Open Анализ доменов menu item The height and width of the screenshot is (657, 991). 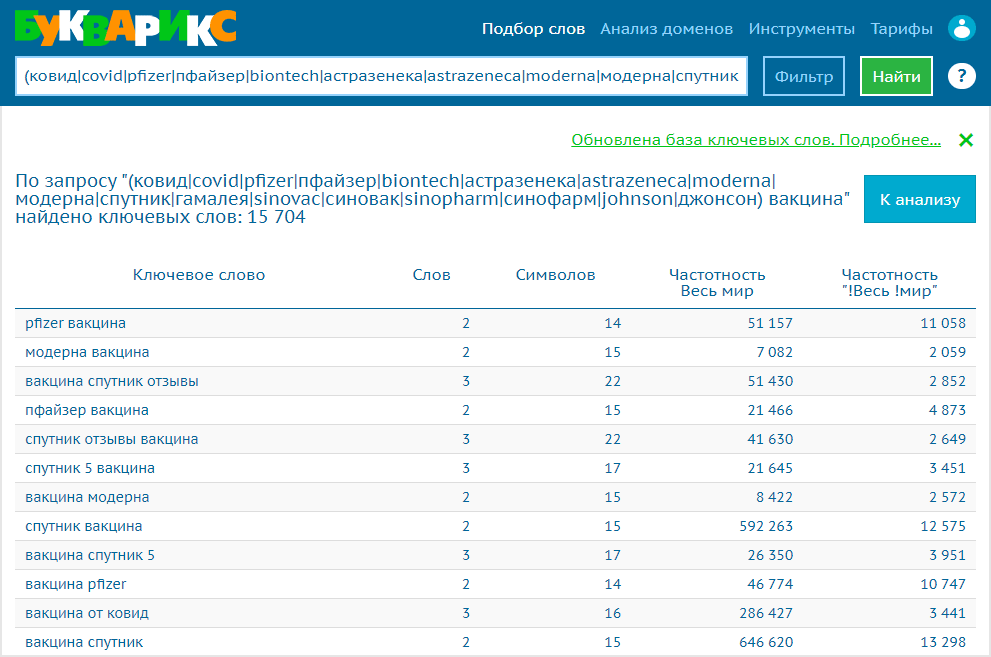[666, 29]
